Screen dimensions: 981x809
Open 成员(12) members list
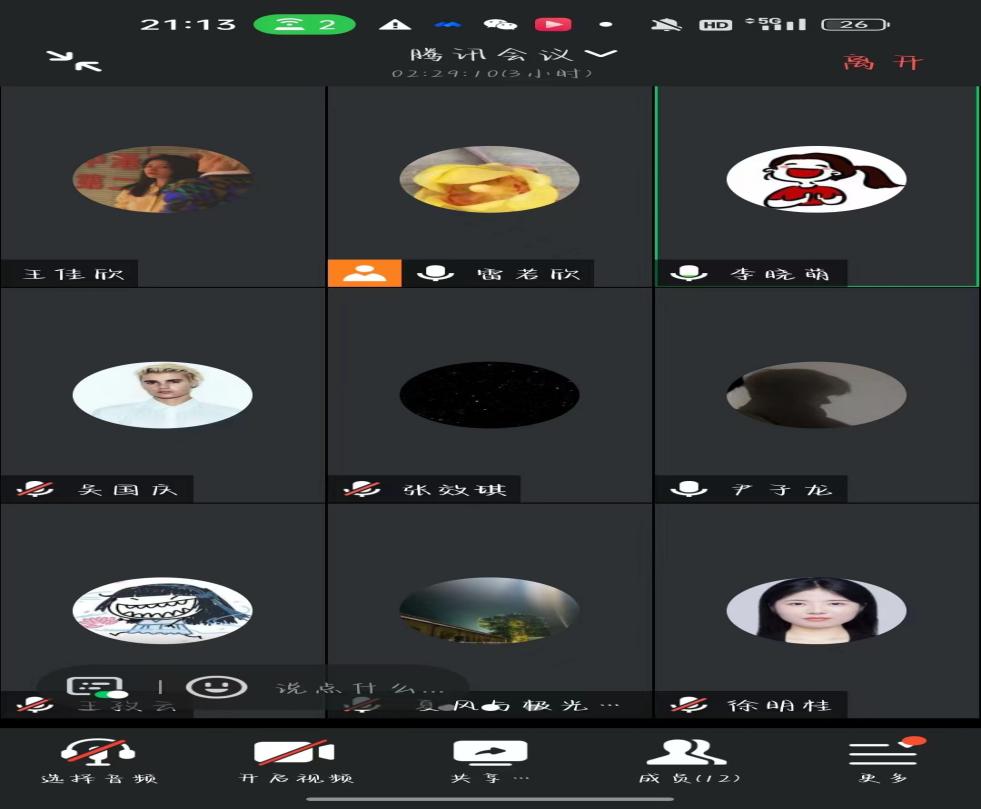pos(688,761)
